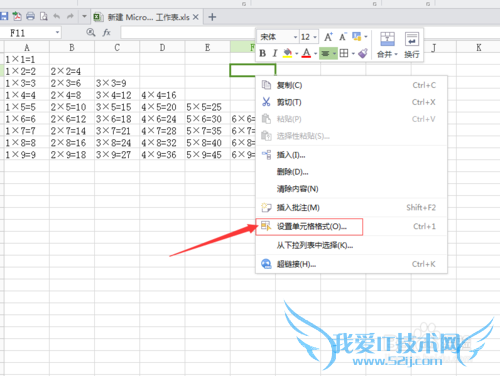This screenshot has height=376, width=500.
Task: Click the zoom magnifier icon beside formula bar
Action: 91,32
